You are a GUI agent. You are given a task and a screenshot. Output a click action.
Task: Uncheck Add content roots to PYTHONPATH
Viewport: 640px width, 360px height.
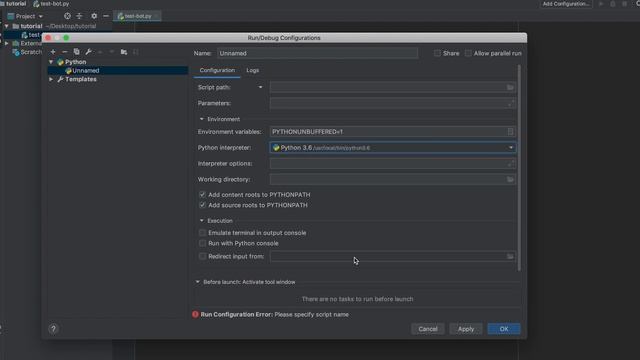pyautogui.click(x=202, y=195)
